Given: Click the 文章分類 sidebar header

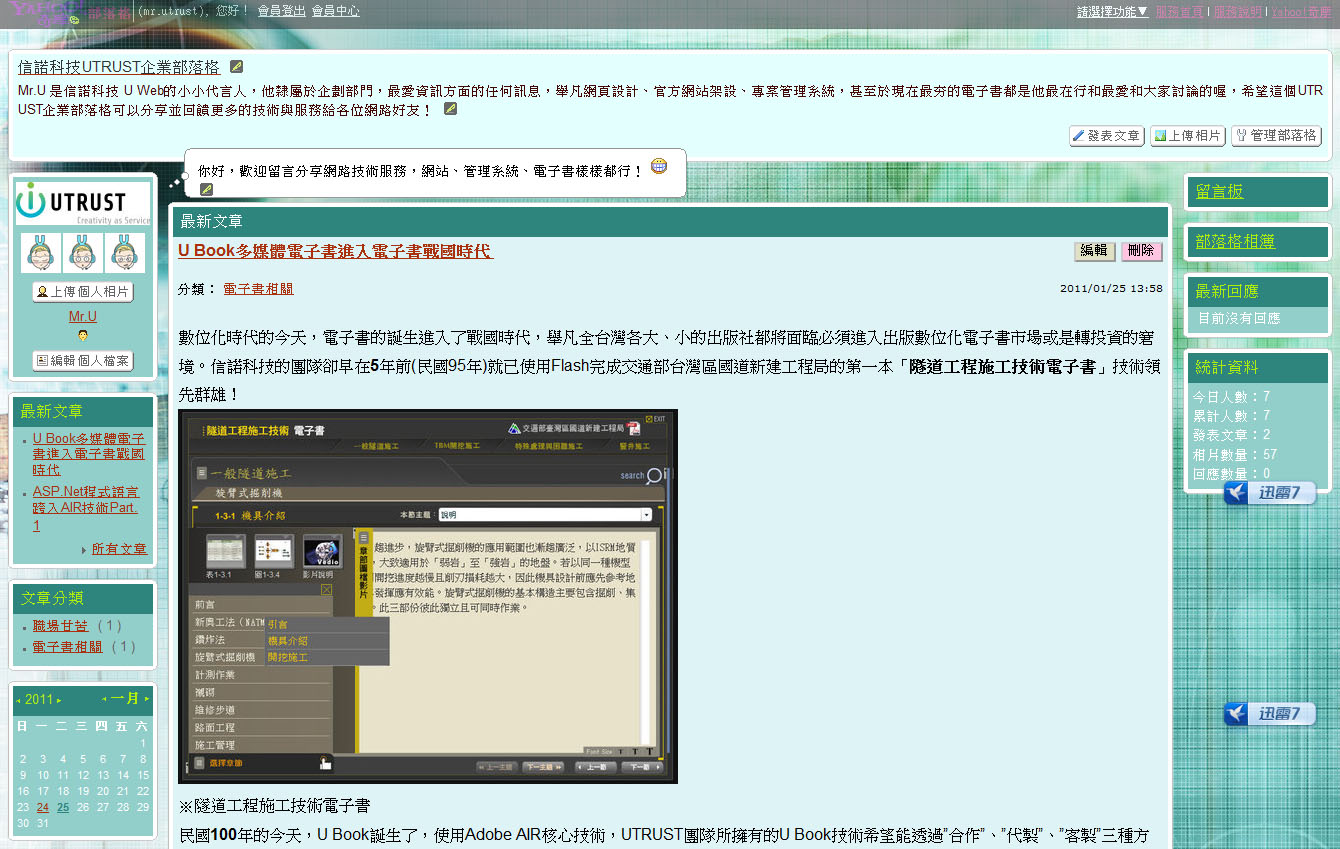Looking at the screenshot, I should pyautogui.click(x=82, y=598).
